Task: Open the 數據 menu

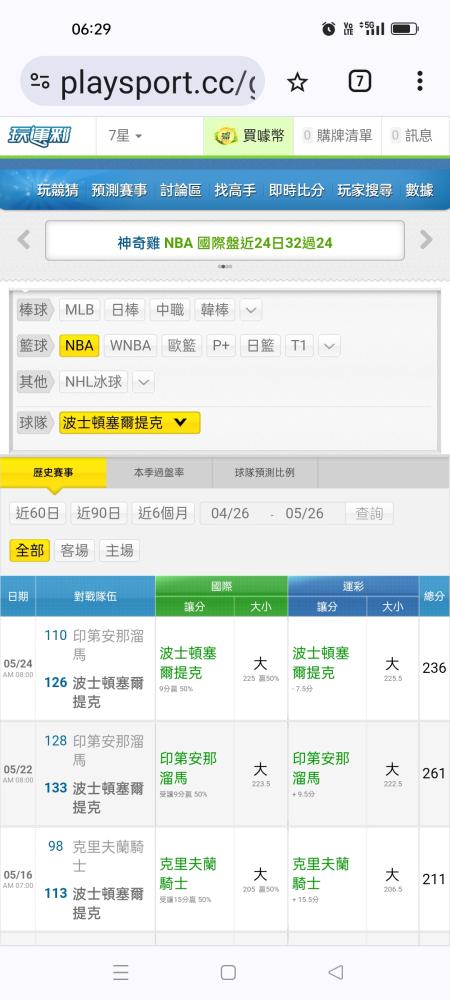Action: pyautogui.click(x=419, y=190)
